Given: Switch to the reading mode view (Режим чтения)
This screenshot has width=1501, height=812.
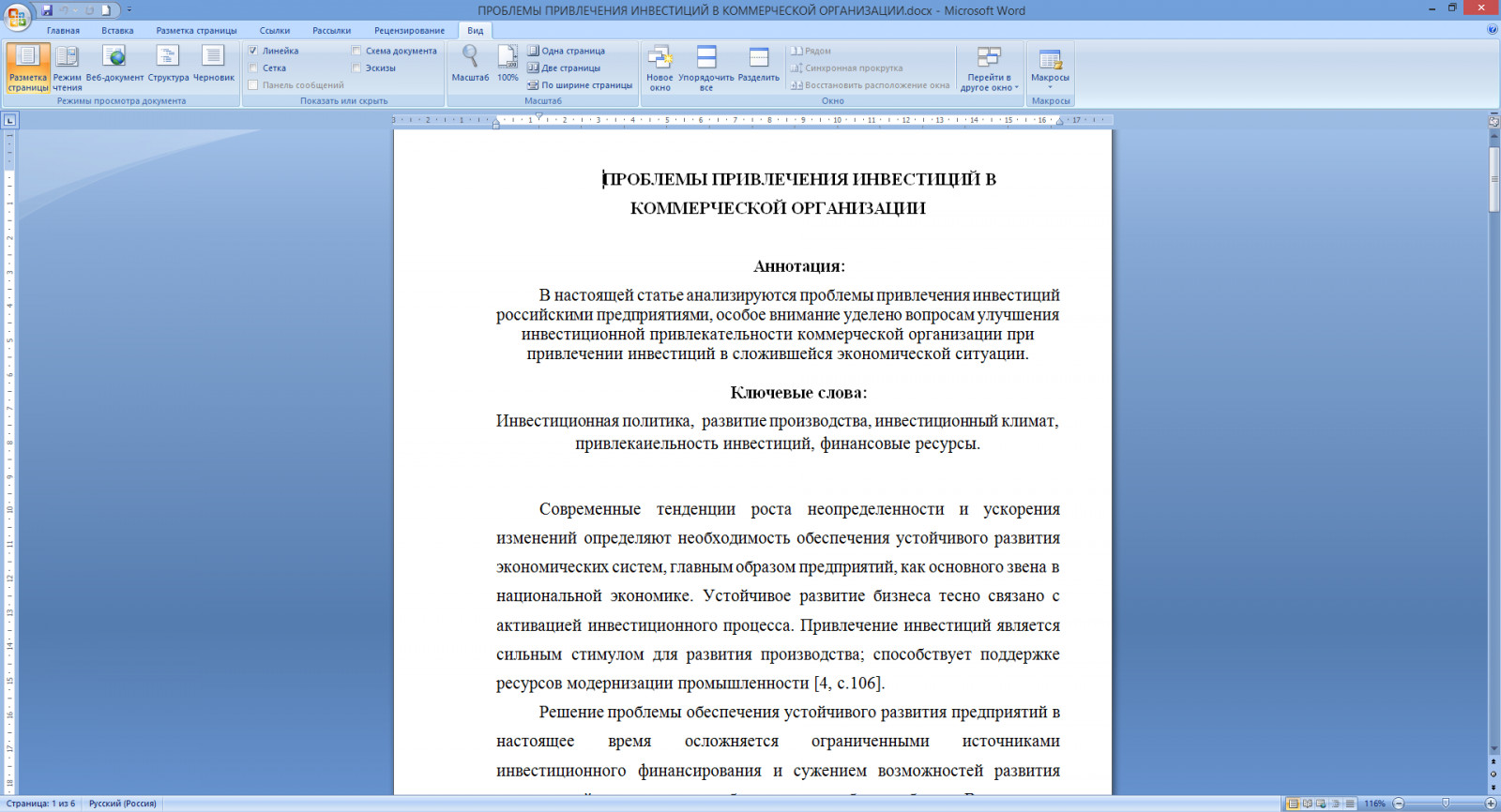Looking at the screenshot, I should [x=67, y=68].
